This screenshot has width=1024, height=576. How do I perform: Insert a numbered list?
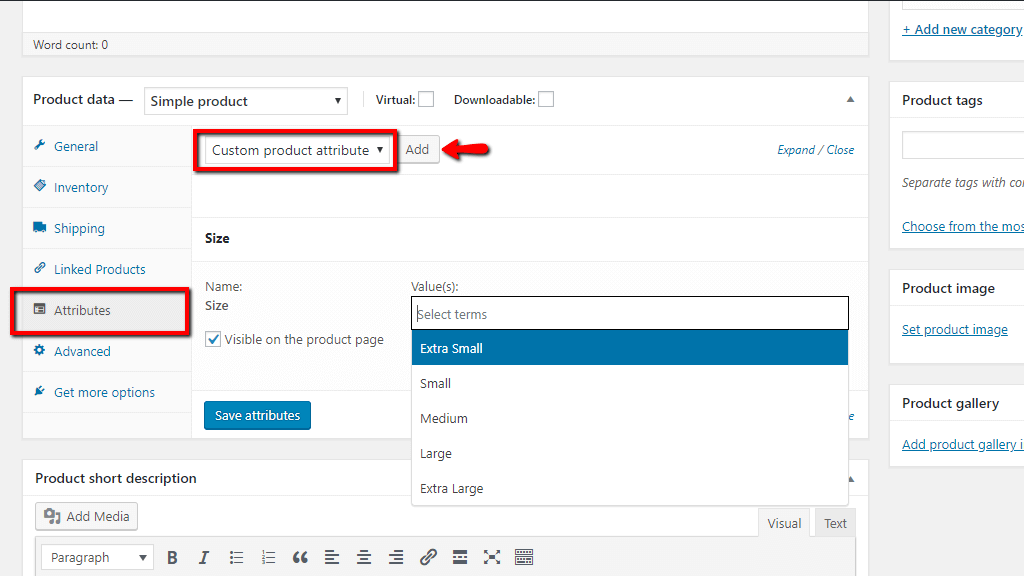[268, 557]
